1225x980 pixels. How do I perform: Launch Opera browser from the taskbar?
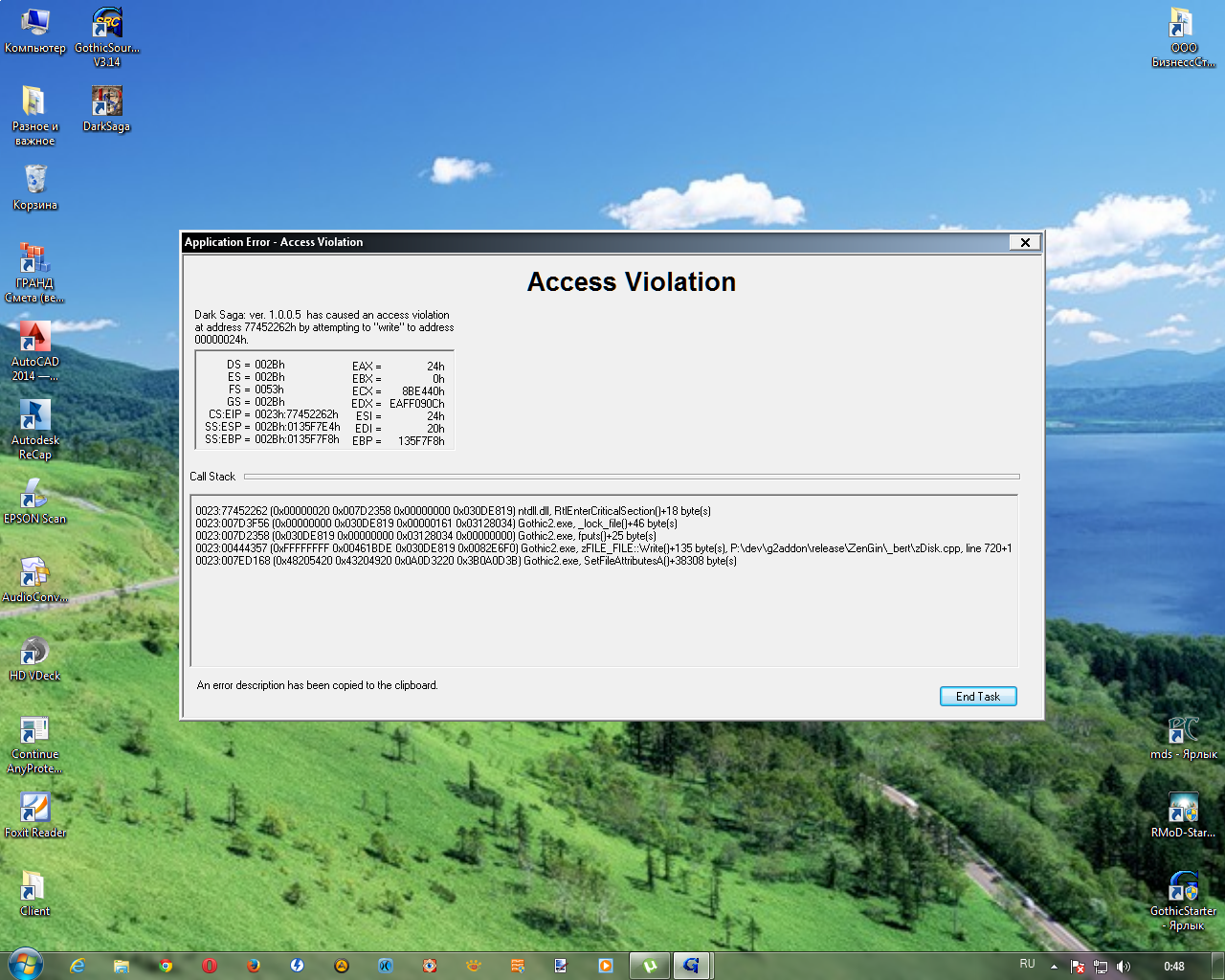(210, 966)
